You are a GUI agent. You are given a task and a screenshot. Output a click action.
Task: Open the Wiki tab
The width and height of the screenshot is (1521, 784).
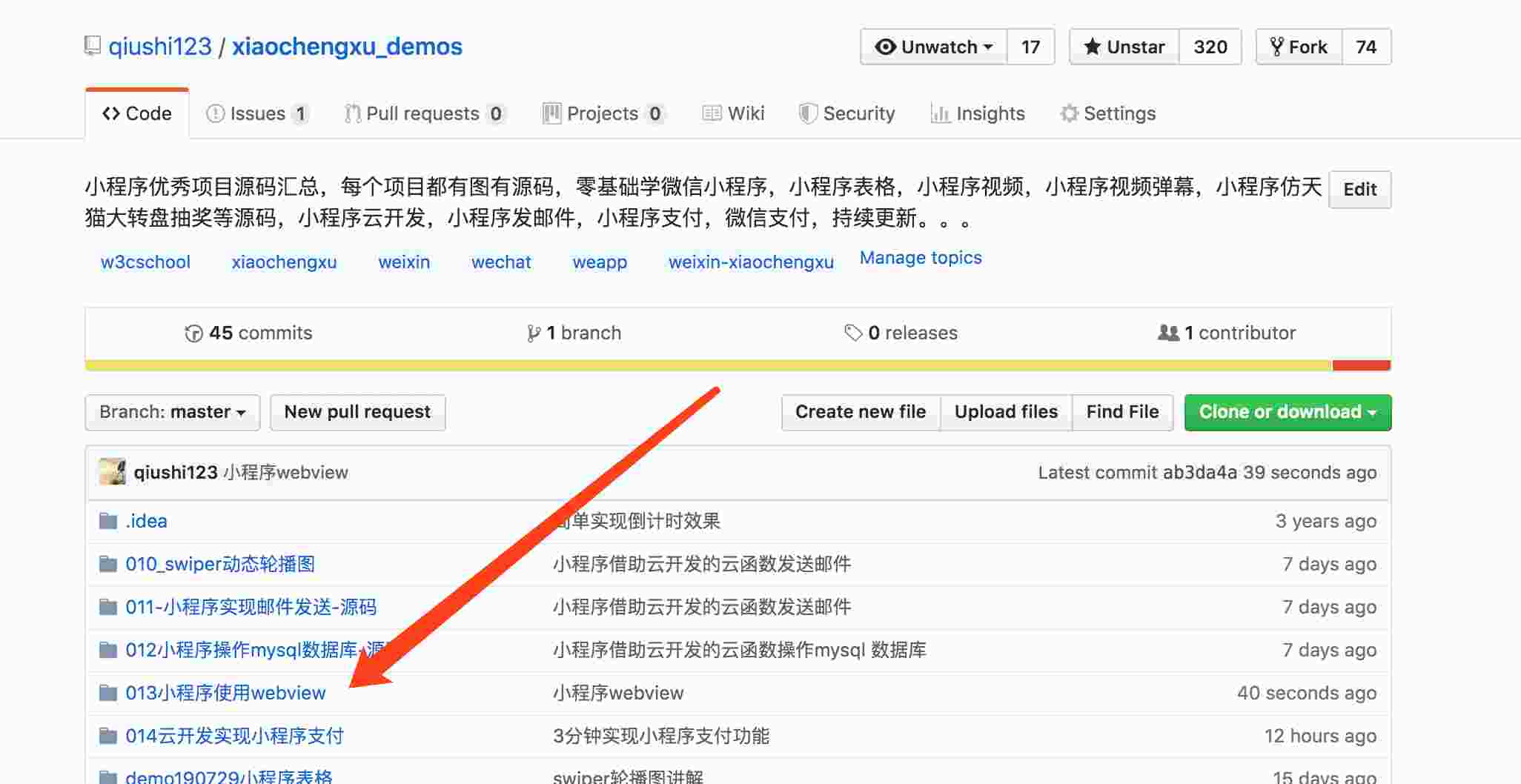click(733, 113)
